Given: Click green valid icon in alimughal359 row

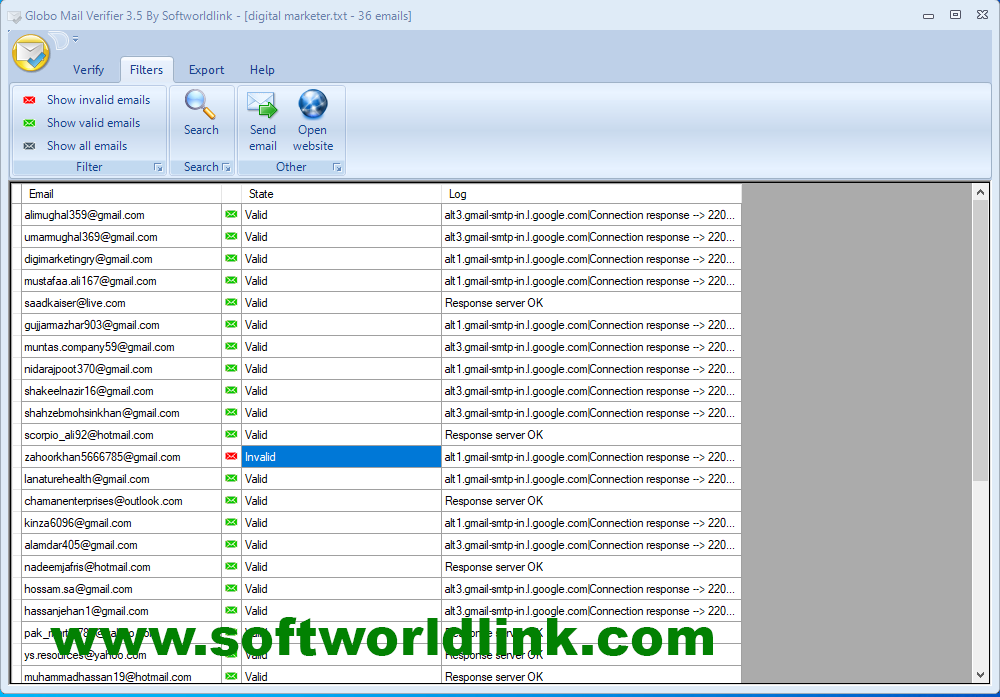Looking at the screenshot, I should click(x=232, y=215).
